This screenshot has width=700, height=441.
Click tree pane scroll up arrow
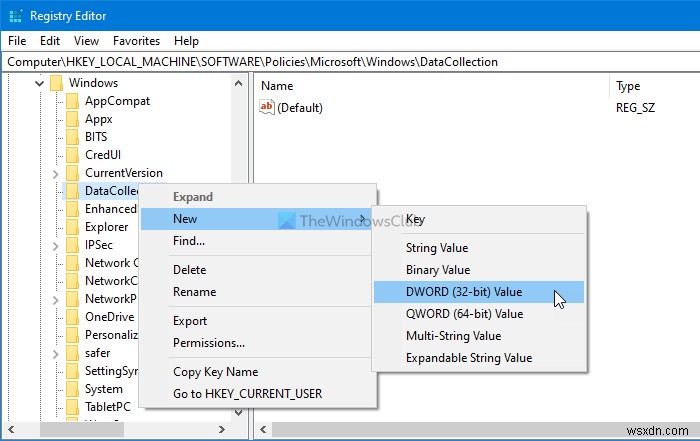point(238,83)
